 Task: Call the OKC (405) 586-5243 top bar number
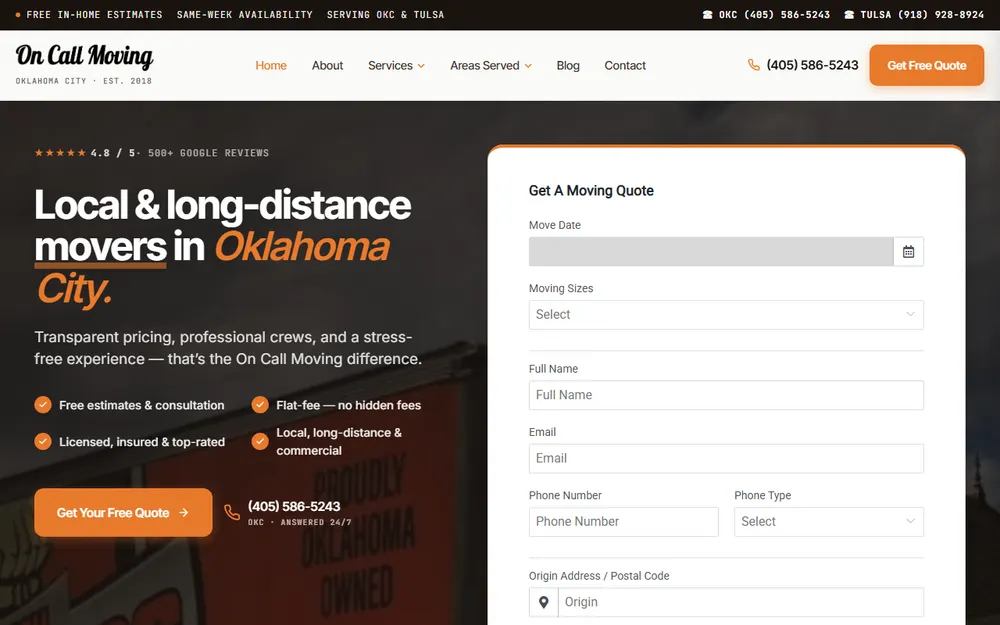click(x=774, y=15)
